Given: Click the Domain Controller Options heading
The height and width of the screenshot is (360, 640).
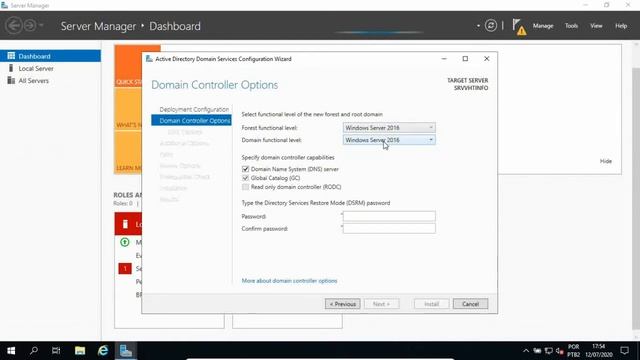Looking at the screenshot, I should [x=215, y=85].
